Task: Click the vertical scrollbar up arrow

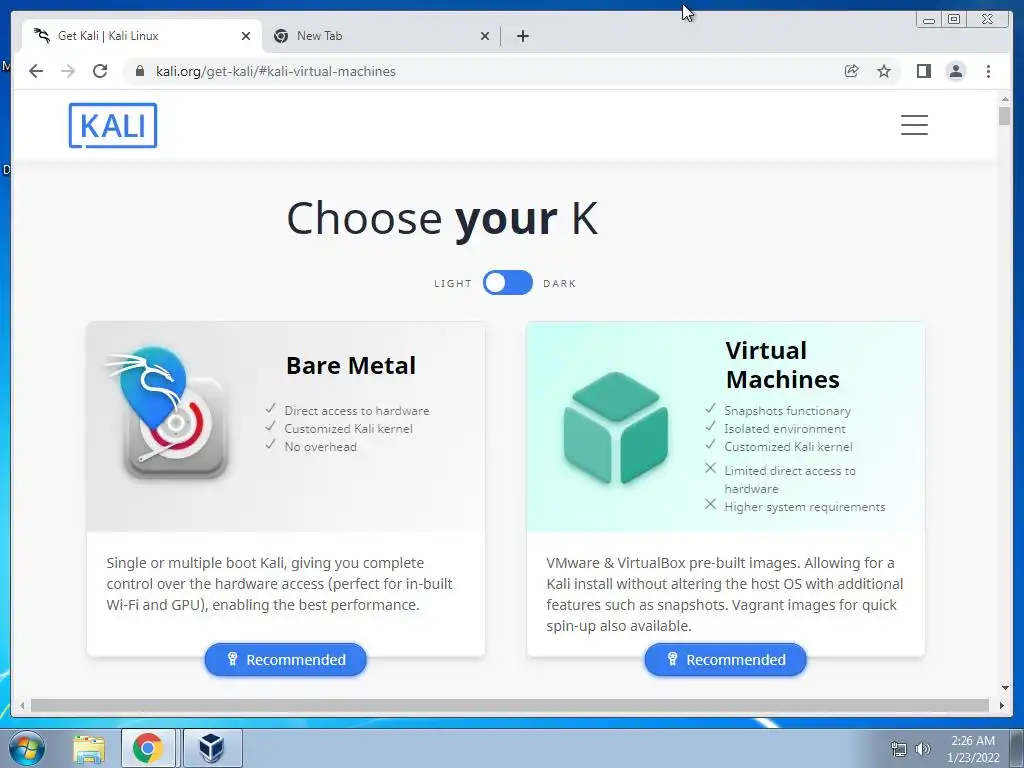Action: (1004, 99)
